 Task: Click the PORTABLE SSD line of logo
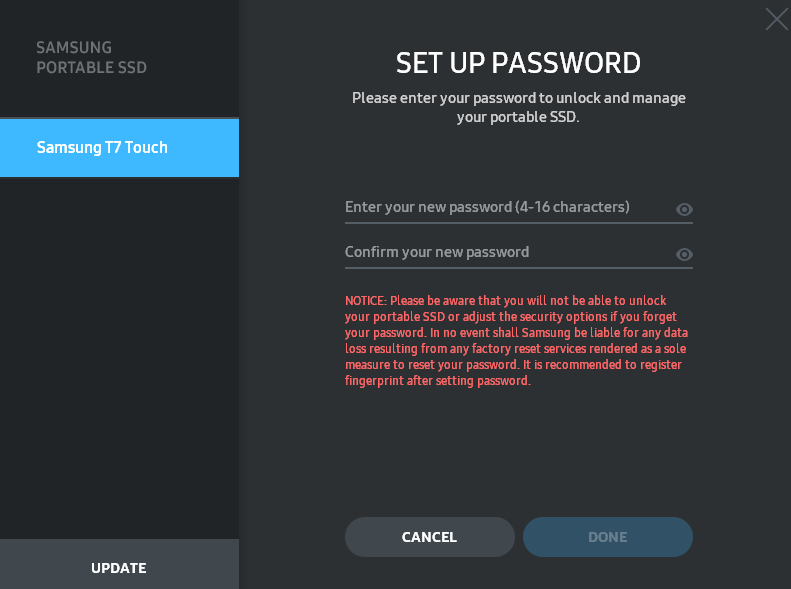point(91,68)
